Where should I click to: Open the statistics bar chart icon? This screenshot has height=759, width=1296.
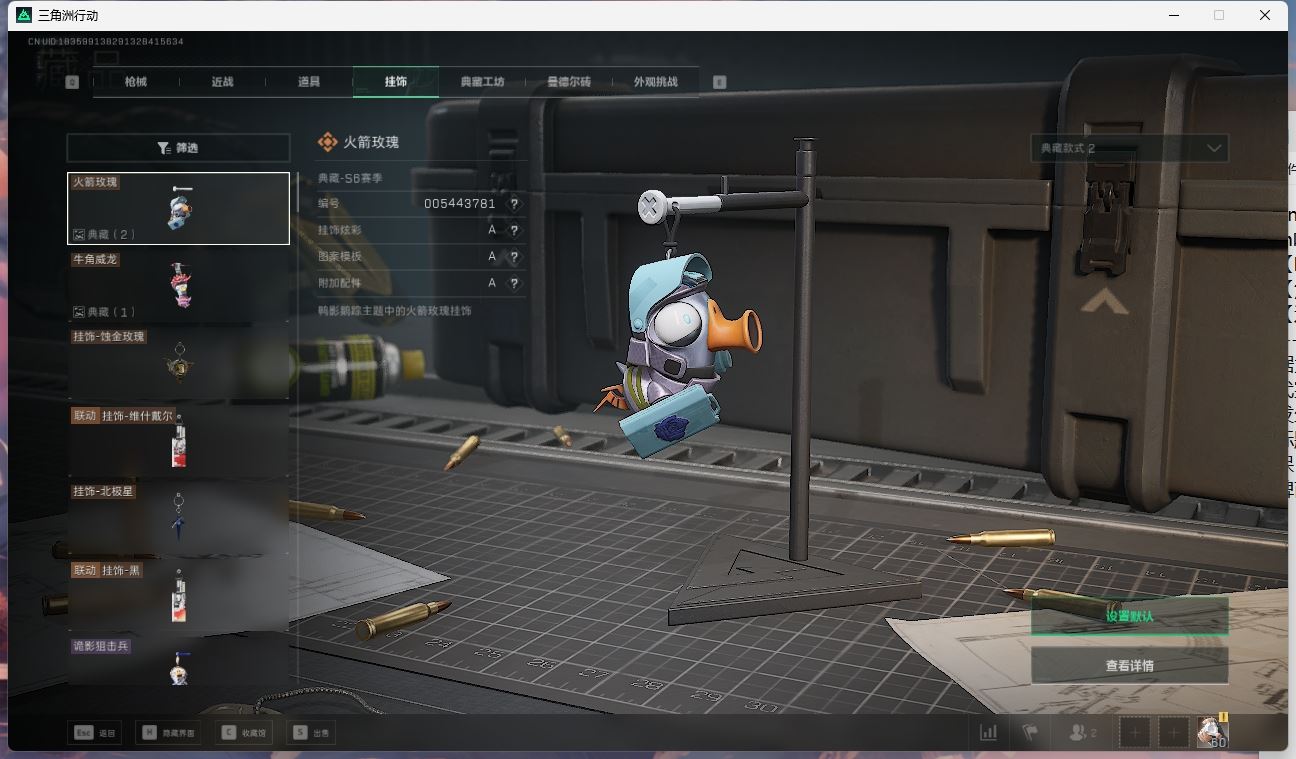(x=988, y=732)
